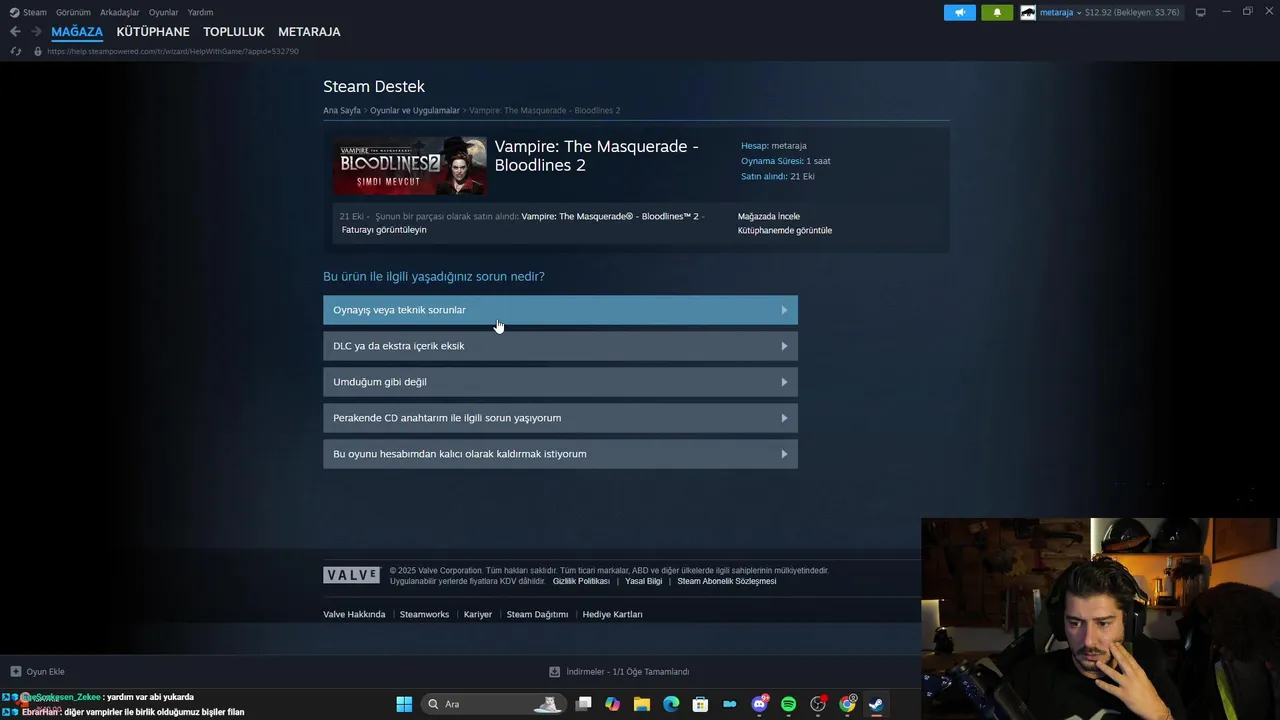1280x720 pixels.
Task: Reload the page with the refresh icon
Action: tap(16, 51)
